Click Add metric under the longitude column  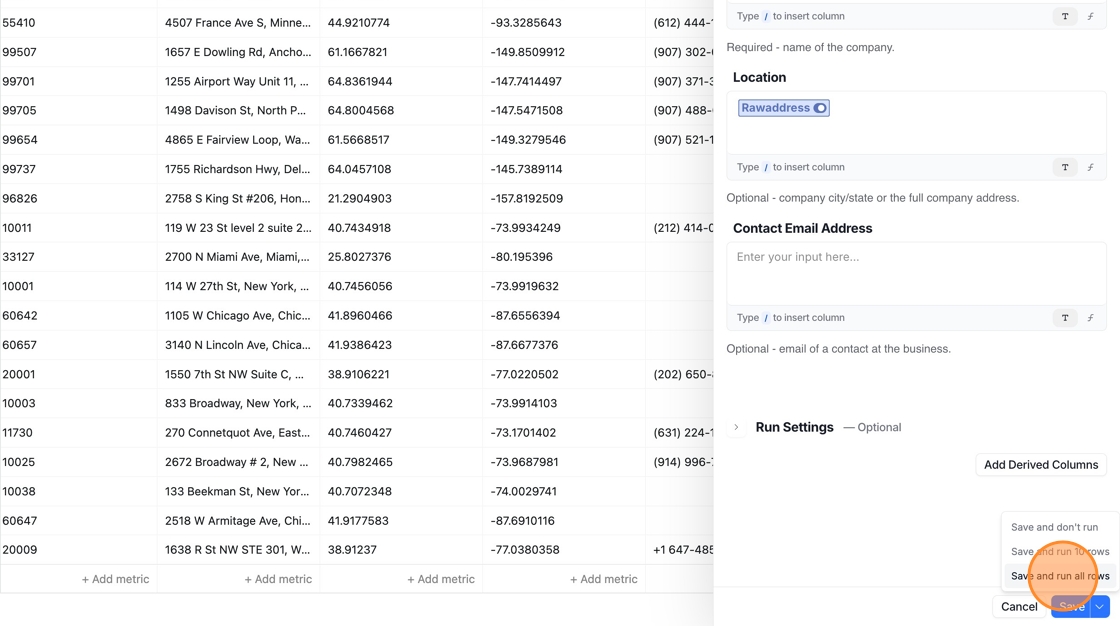pos(604,580)
